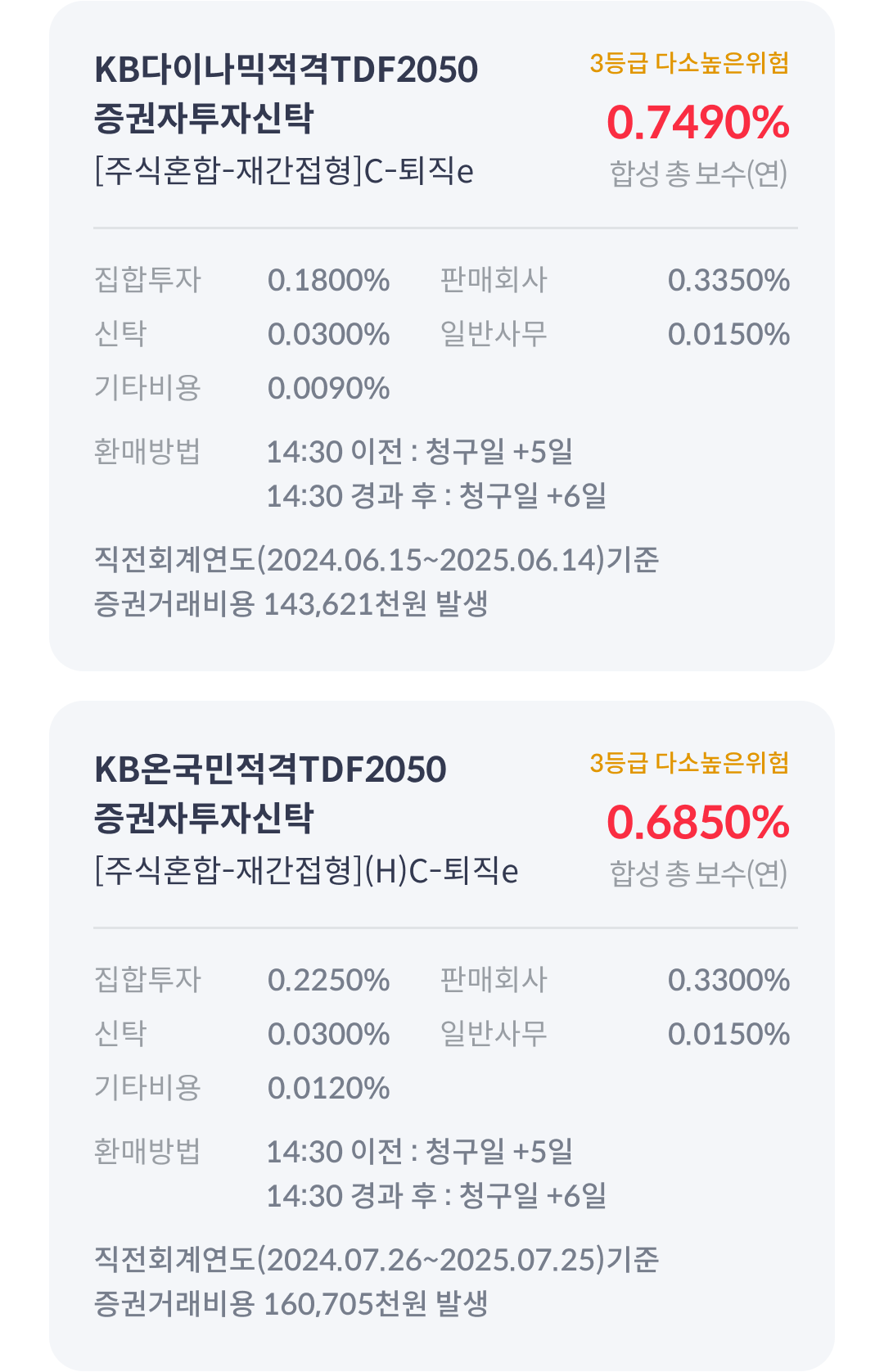
Task: Select the KB온국민적격TDF2050 fund title
Action: pos(270,793)
